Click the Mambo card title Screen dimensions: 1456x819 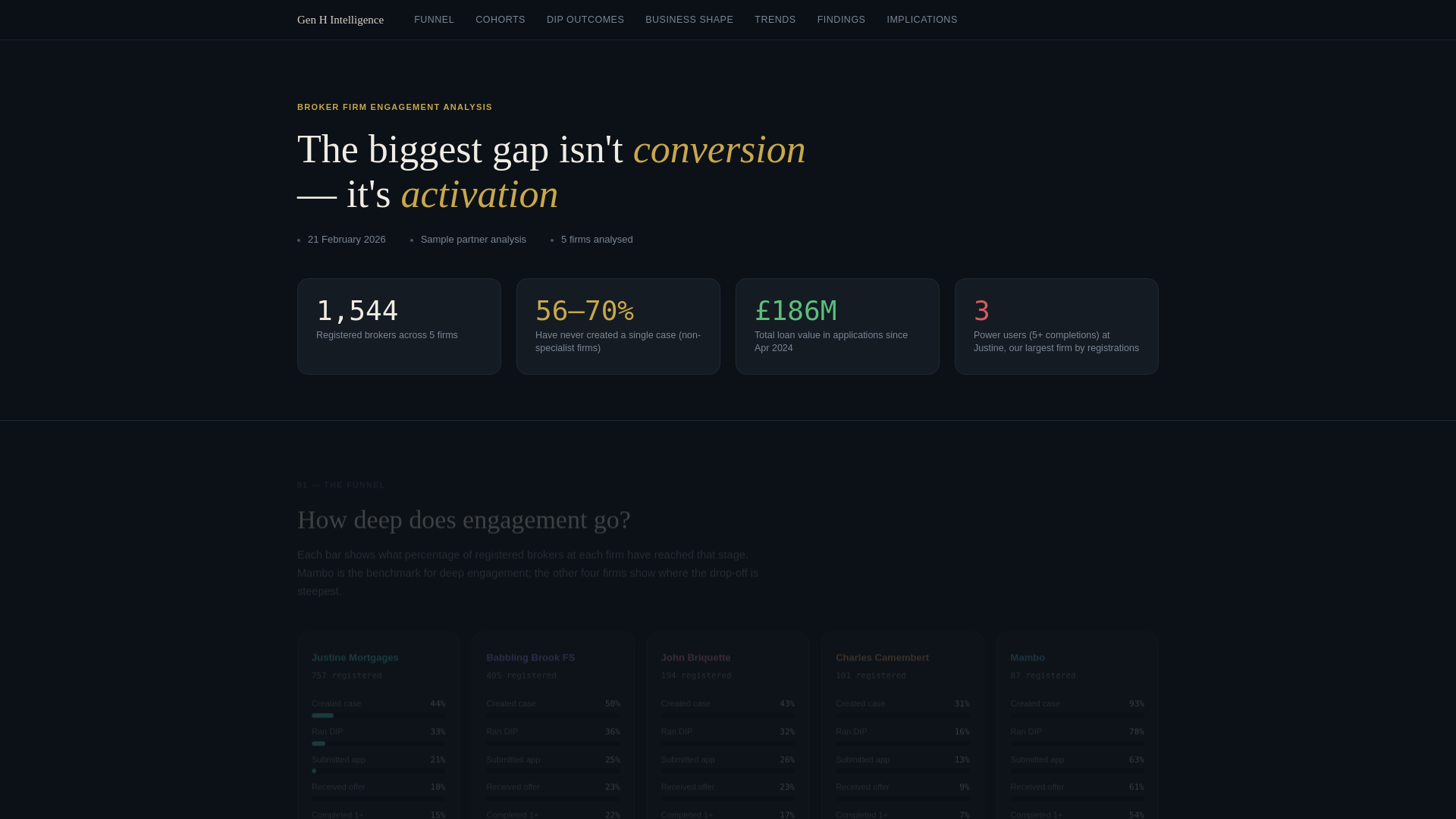click(1028, 657)
